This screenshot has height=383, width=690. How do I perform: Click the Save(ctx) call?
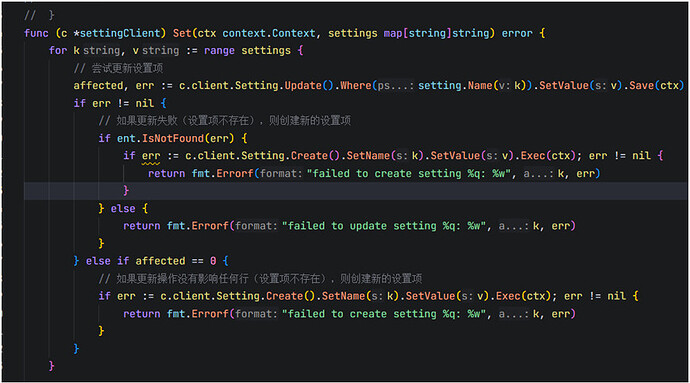[657, 85]
